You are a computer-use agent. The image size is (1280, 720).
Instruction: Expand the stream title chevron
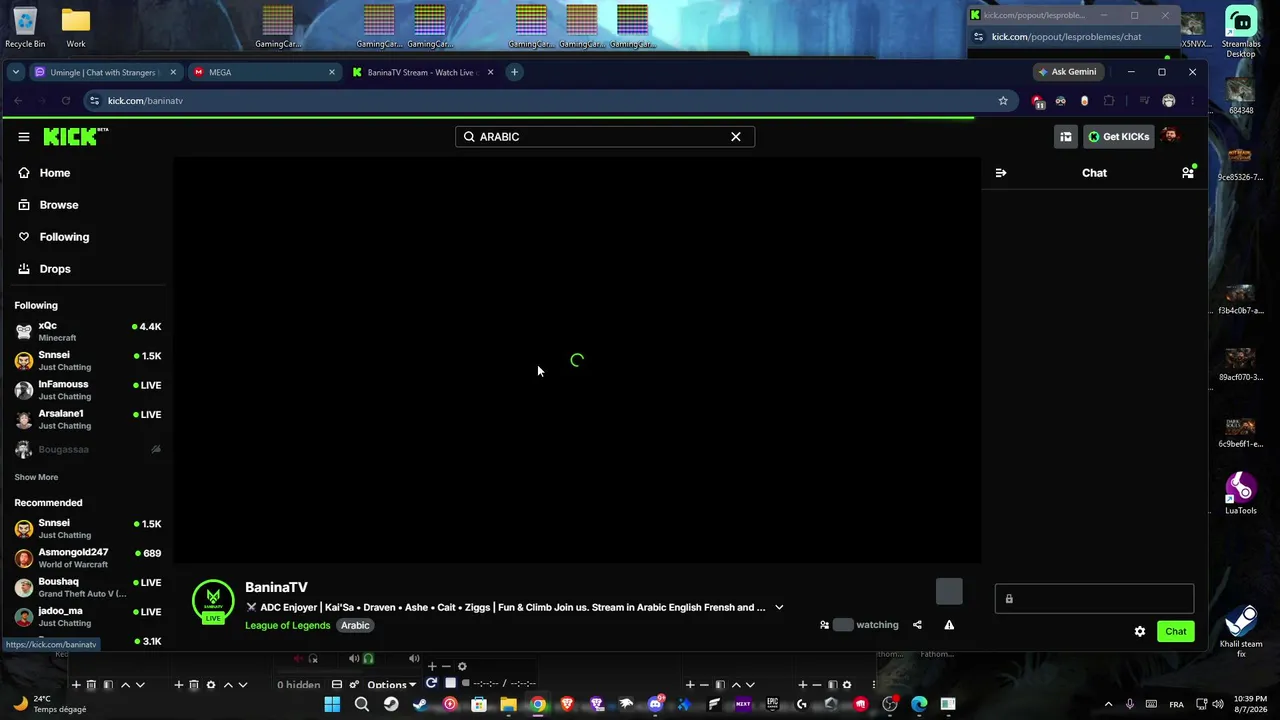click(779, 607)
